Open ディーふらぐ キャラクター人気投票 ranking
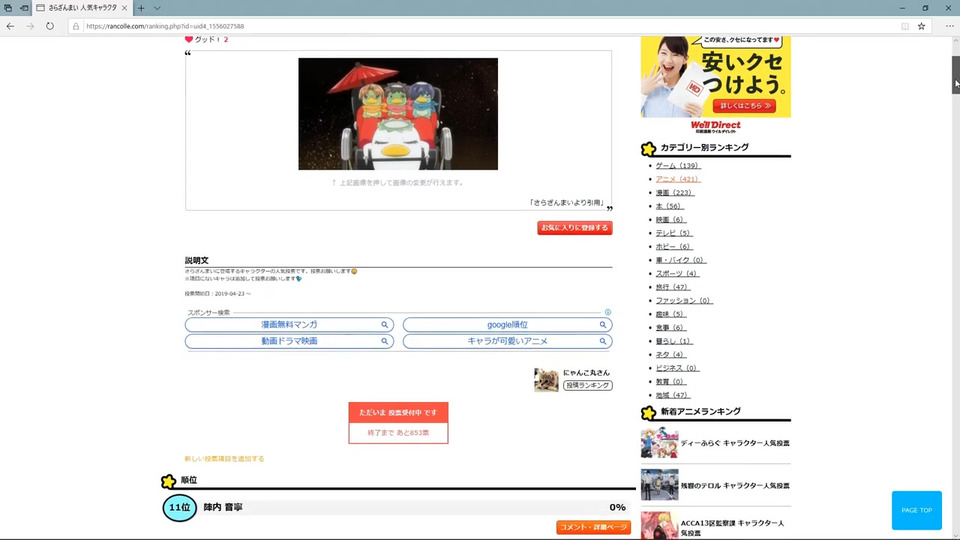Screen dimensions: 960x540 (x=735, y=443)
